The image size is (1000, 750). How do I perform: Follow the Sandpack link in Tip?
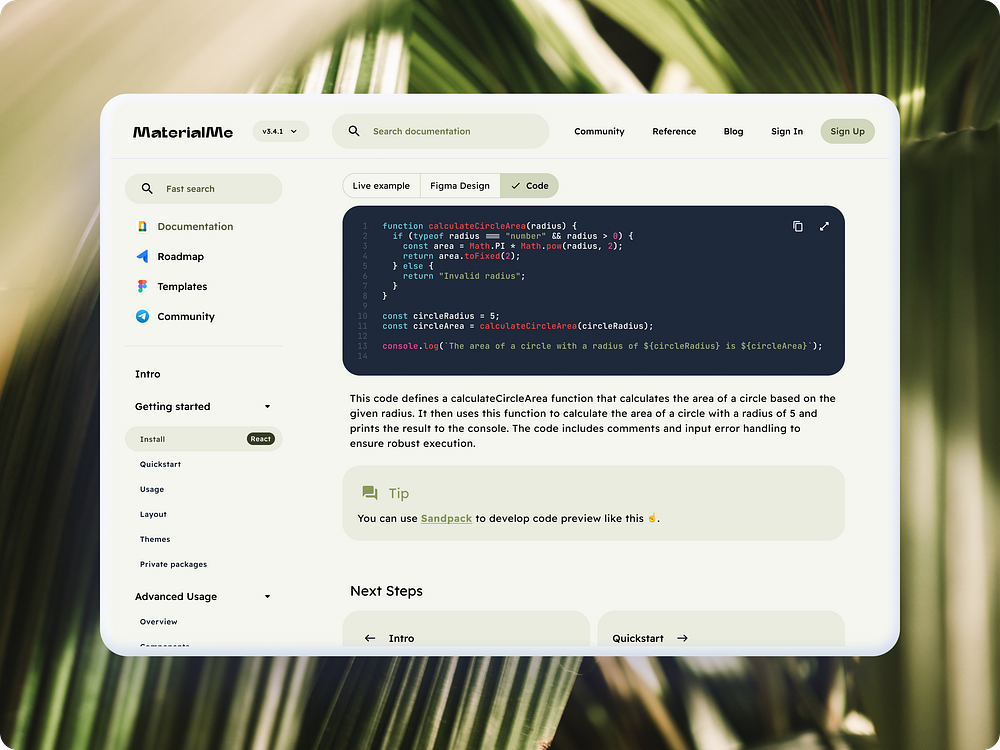[446, 518]
